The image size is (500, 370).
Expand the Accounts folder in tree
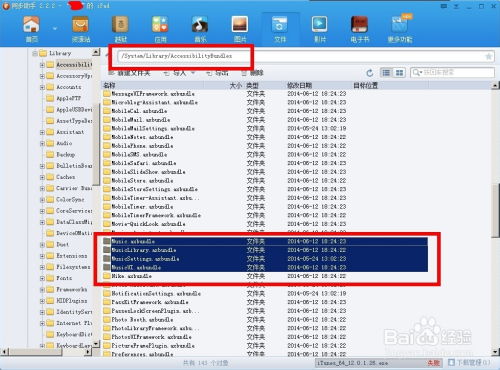pyautogui.click(x=42, y=87)
